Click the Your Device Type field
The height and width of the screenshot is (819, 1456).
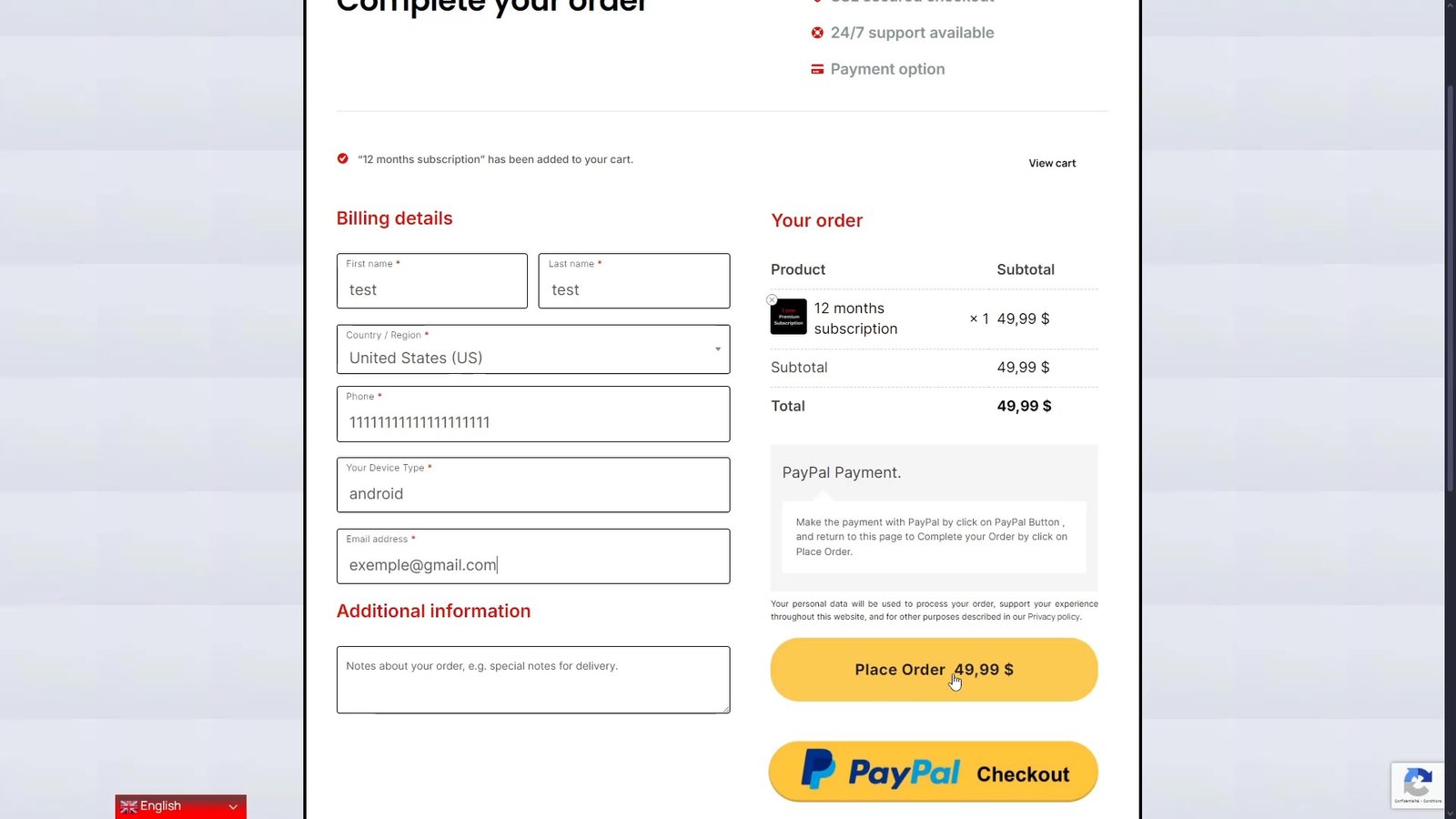533,493
